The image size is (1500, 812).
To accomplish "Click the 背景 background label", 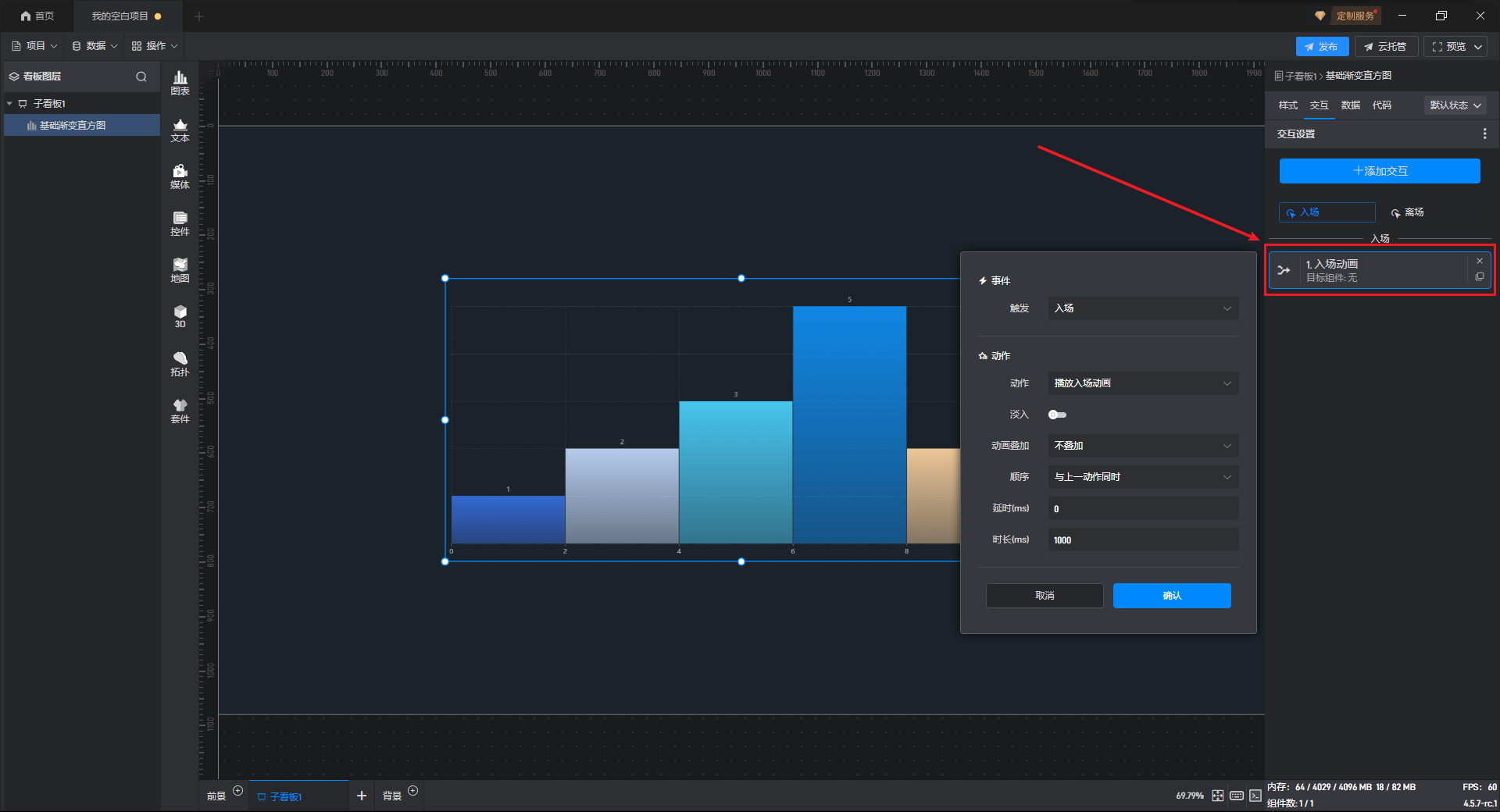I will 392,796.
